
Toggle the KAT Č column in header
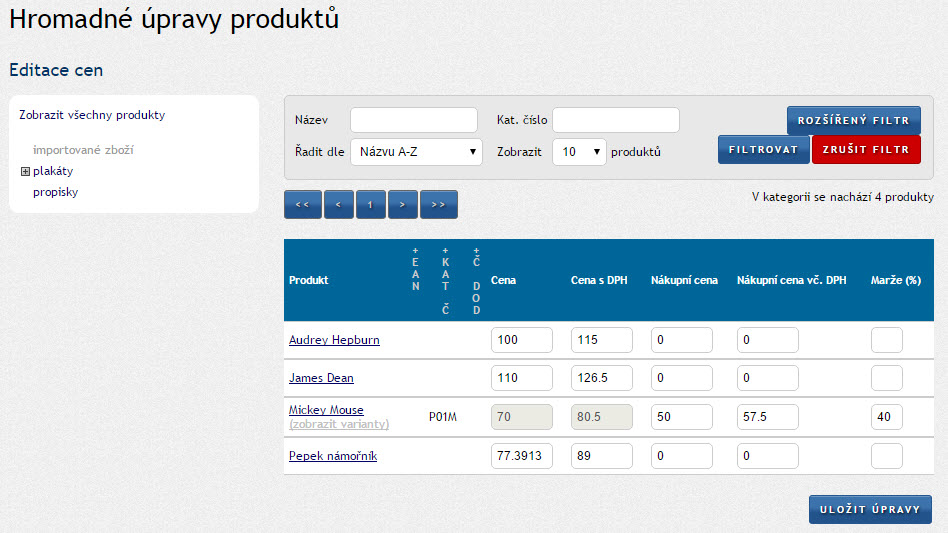pos(445,280)
